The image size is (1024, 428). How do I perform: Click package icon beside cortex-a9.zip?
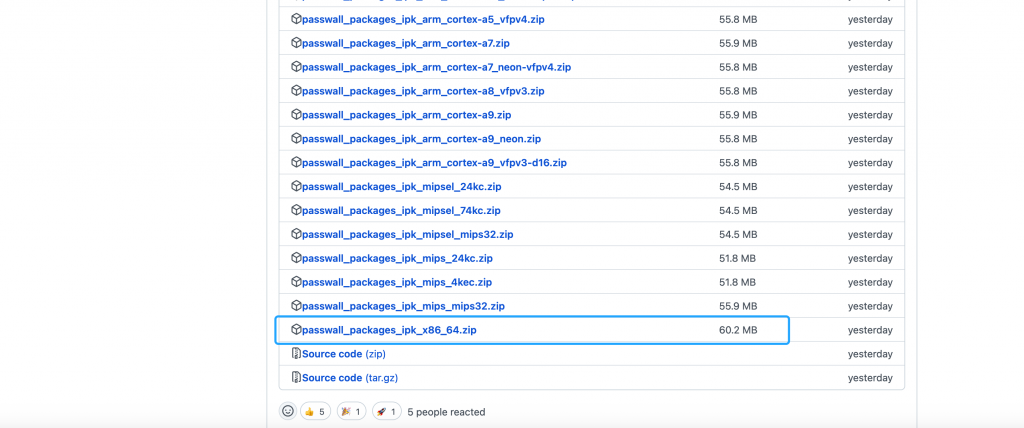click(x=296, y=115)
